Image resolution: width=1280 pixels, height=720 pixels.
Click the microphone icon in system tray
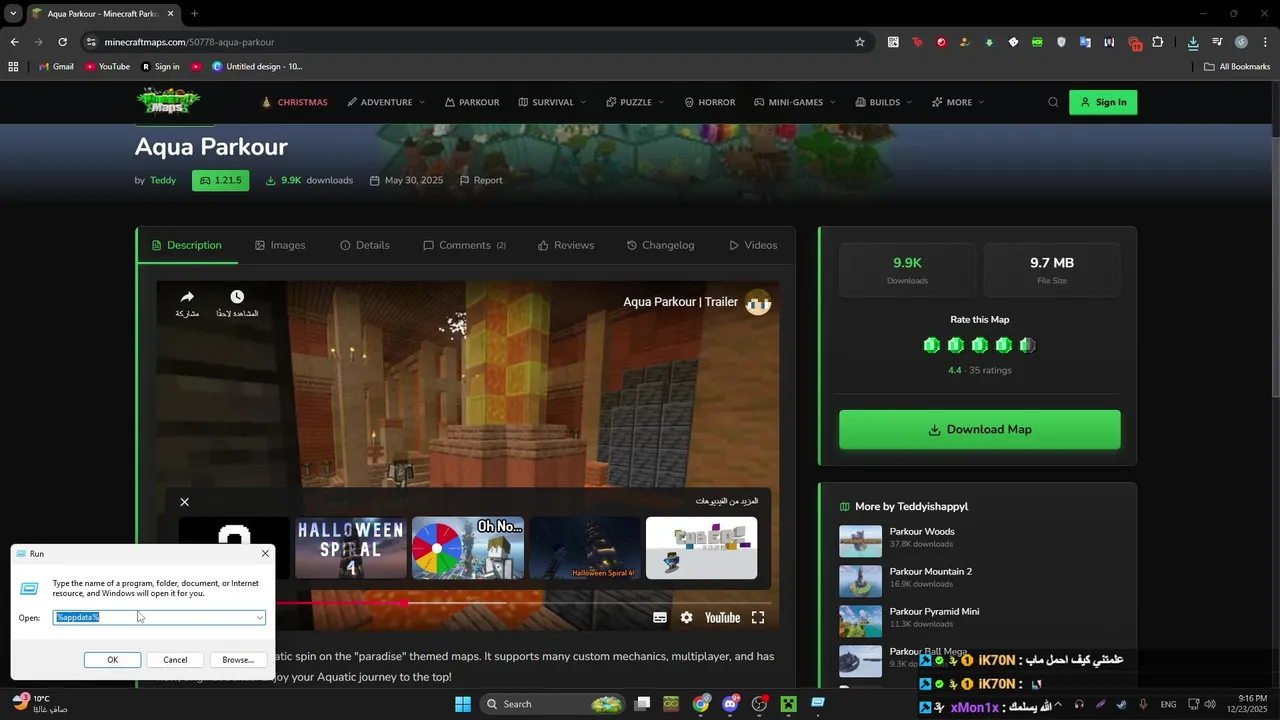click(1143, 704)
